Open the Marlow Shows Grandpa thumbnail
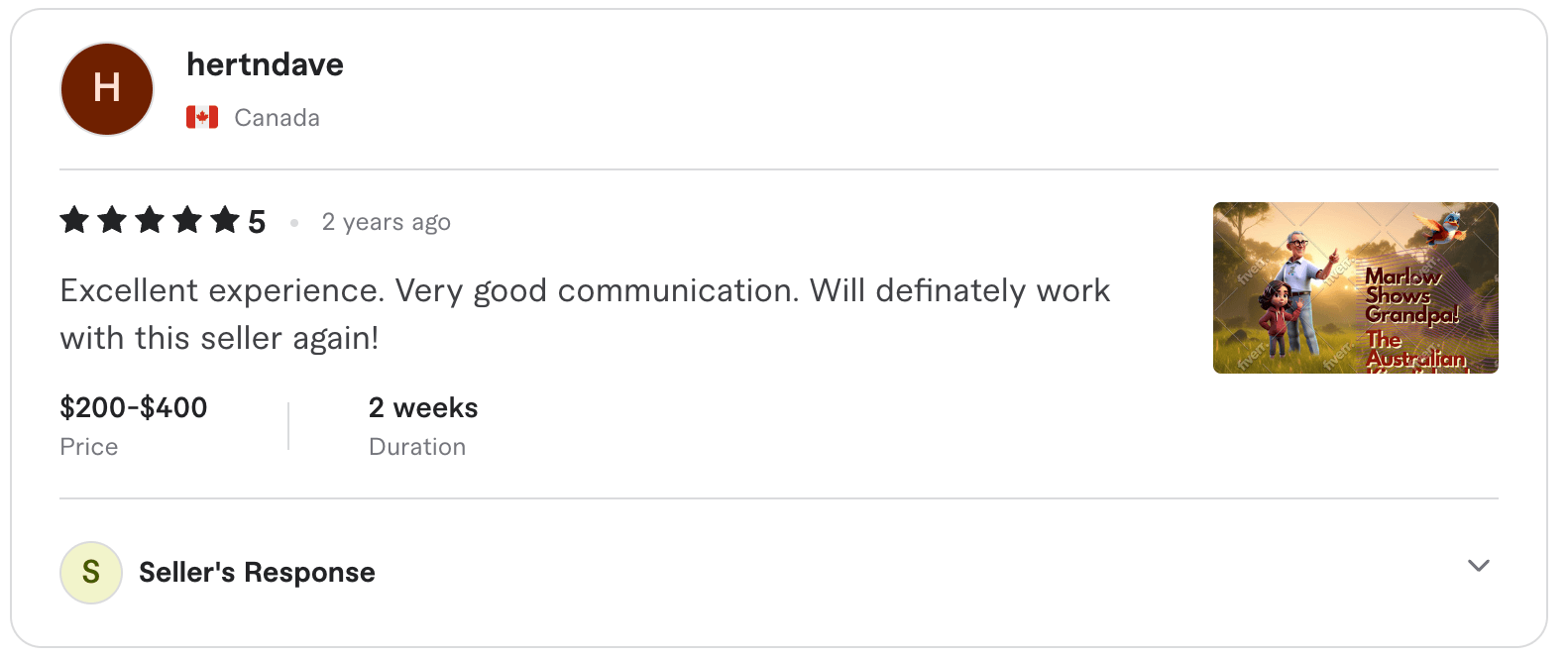 click(1355, 286)
